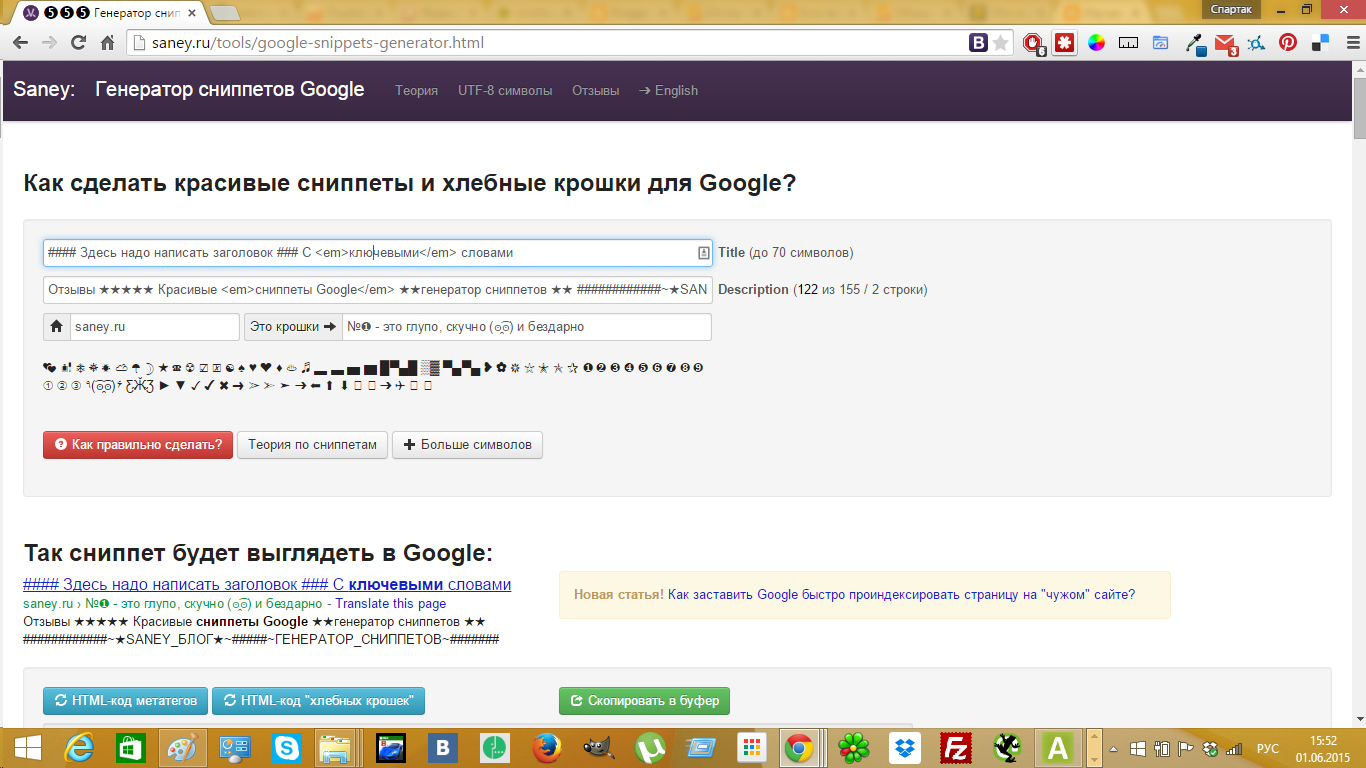The height and width of the screenshot is (768, 1366).
Task: Click the breadcrumbs text field
Action: tap(527, 326)
